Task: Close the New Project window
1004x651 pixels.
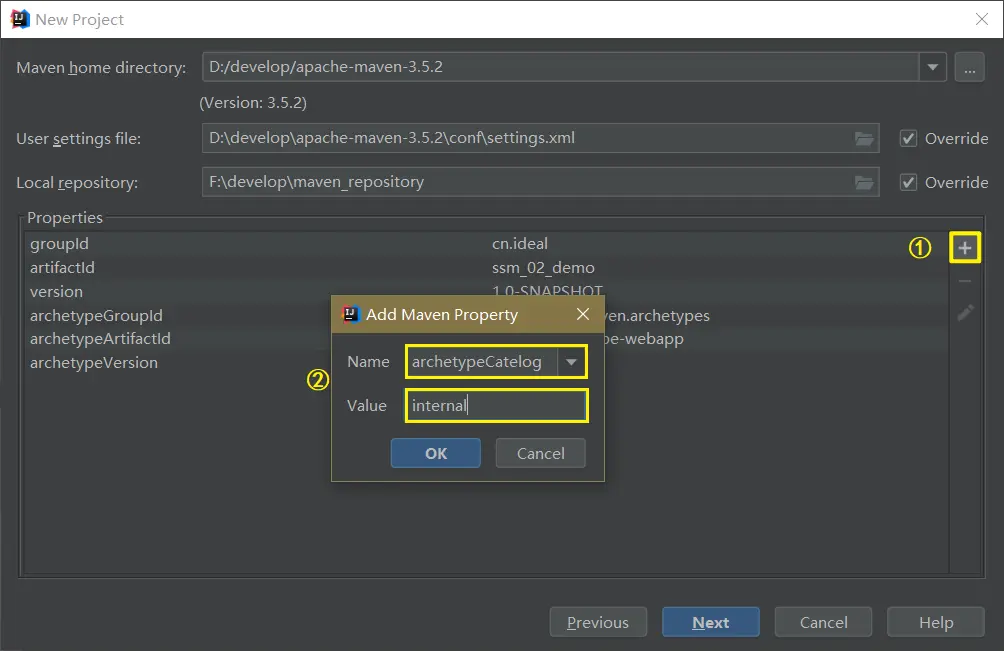Action: [982, 19]
